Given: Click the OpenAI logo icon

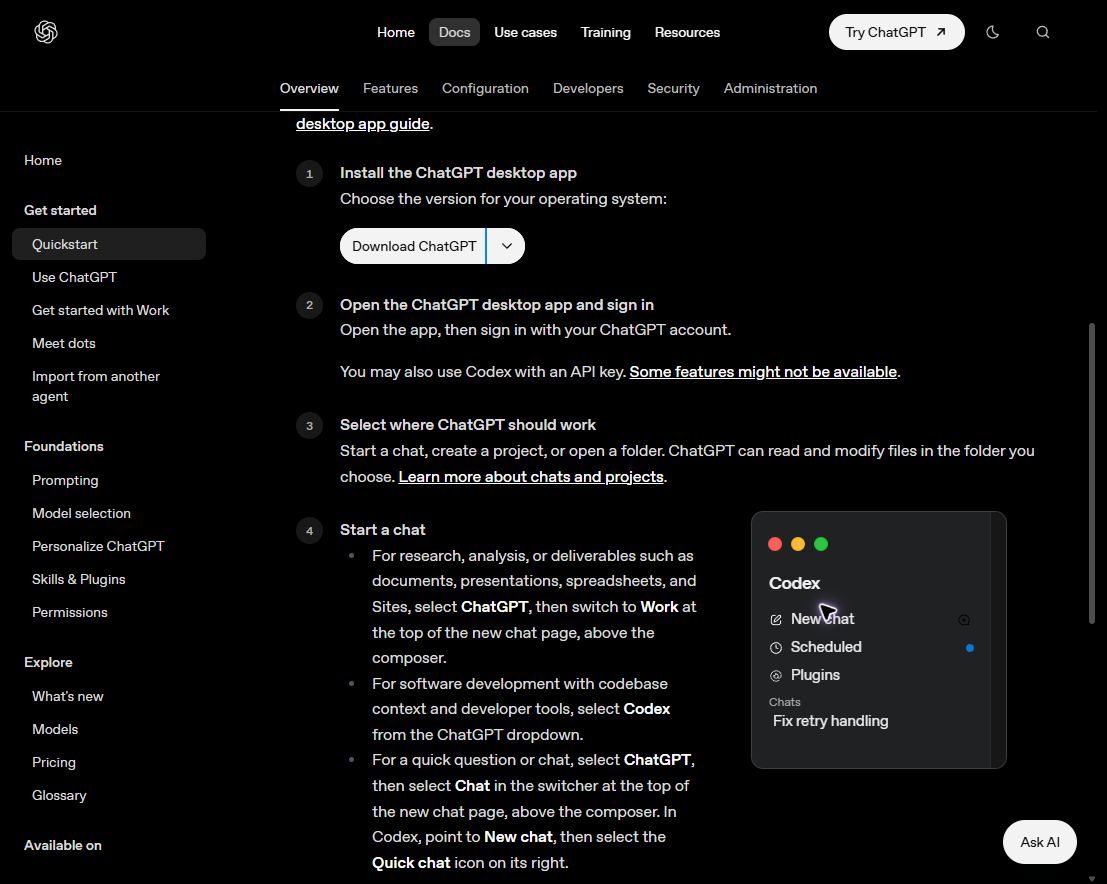Looking at the screenshot, I should pos(46,32).
